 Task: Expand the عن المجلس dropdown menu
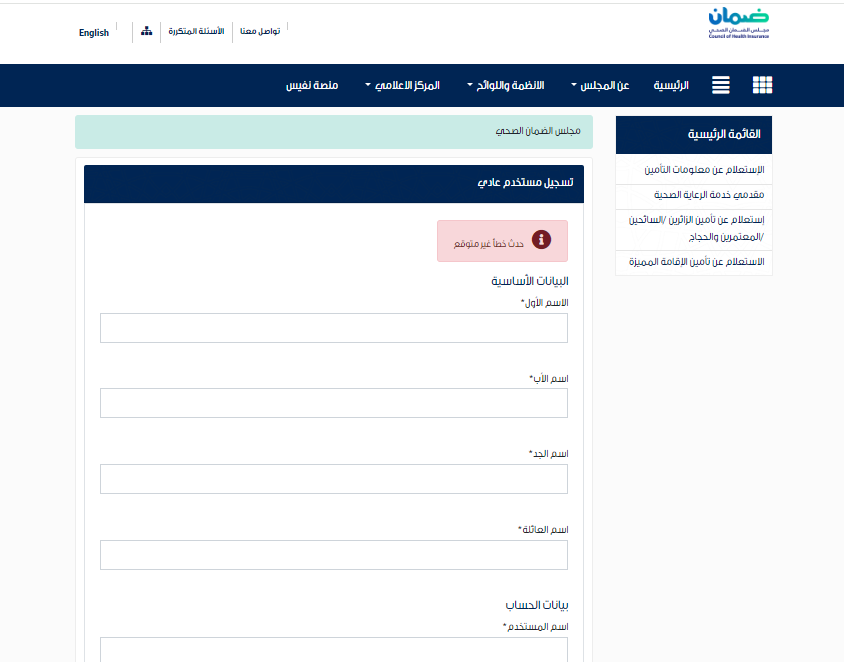600,86
